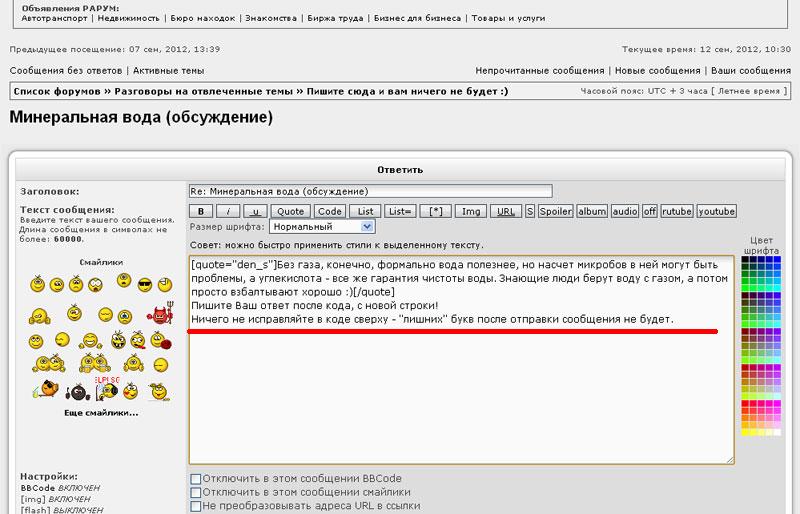Open 'Активные темы' link
Image resolution: width=800 pixels, height=514 pixels.
[x=168, y=71]
